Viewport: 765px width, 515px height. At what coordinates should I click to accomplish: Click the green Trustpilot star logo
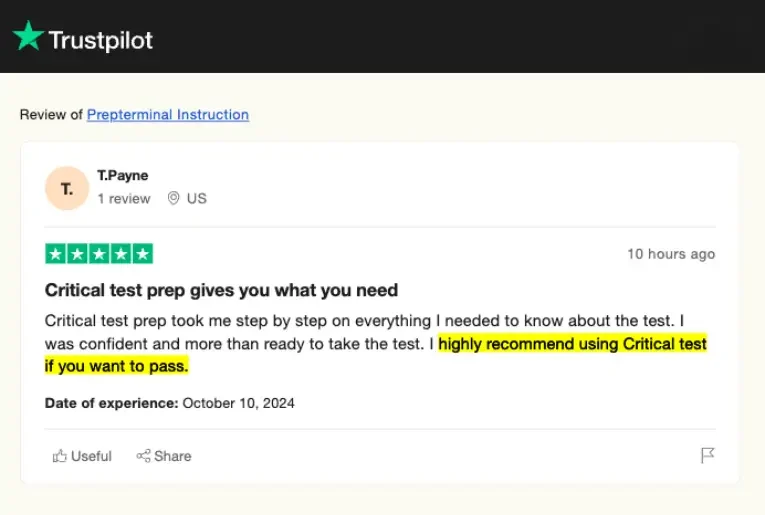[x=28, y=37]
